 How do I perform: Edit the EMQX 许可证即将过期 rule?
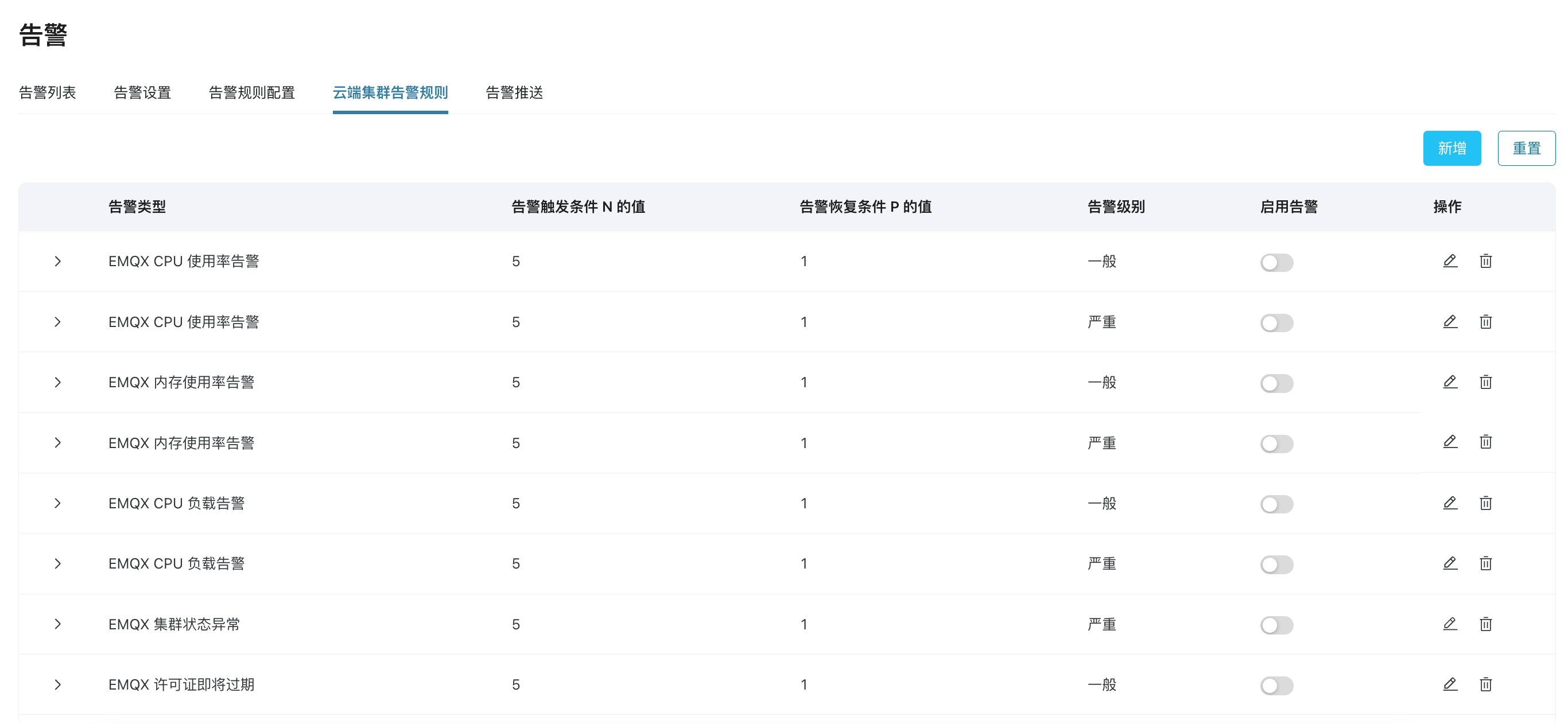click(1450, 684)
